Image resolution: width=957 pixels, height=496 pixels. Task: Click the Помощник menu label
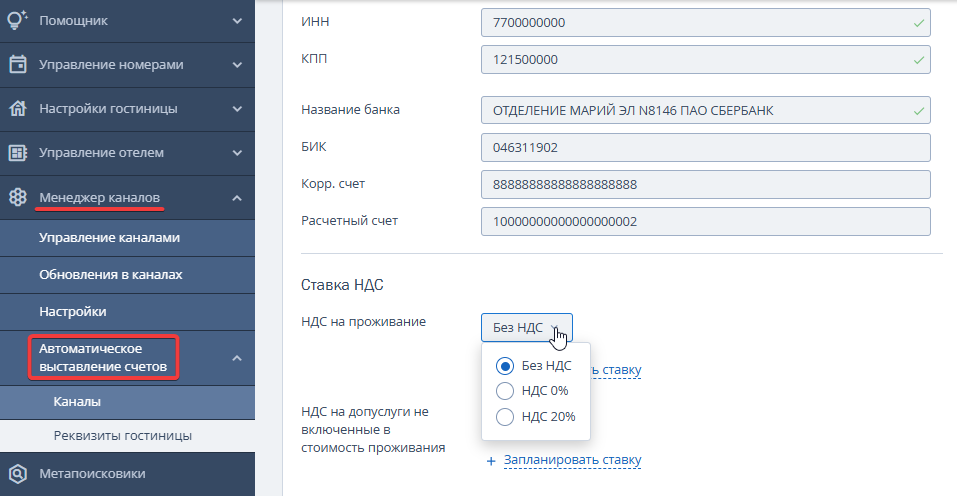pyautogui.click(x=73, y=21)
